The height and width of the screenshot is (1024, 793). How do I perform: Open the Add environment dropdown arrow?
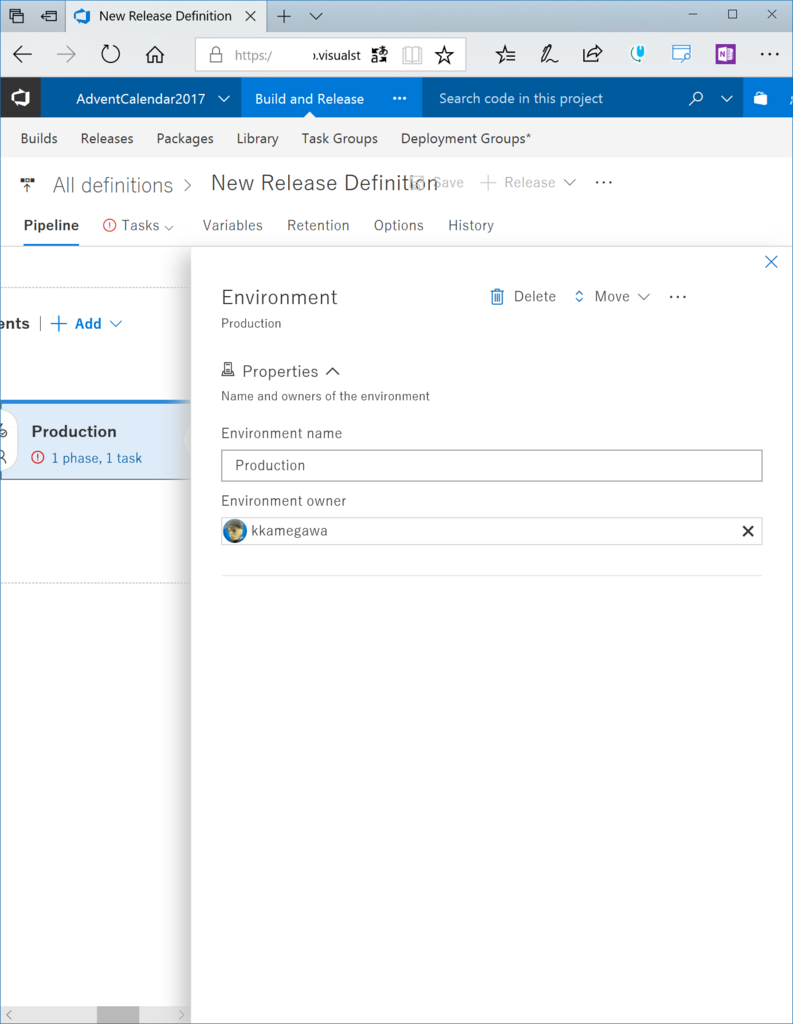click(x=116, y=324)
